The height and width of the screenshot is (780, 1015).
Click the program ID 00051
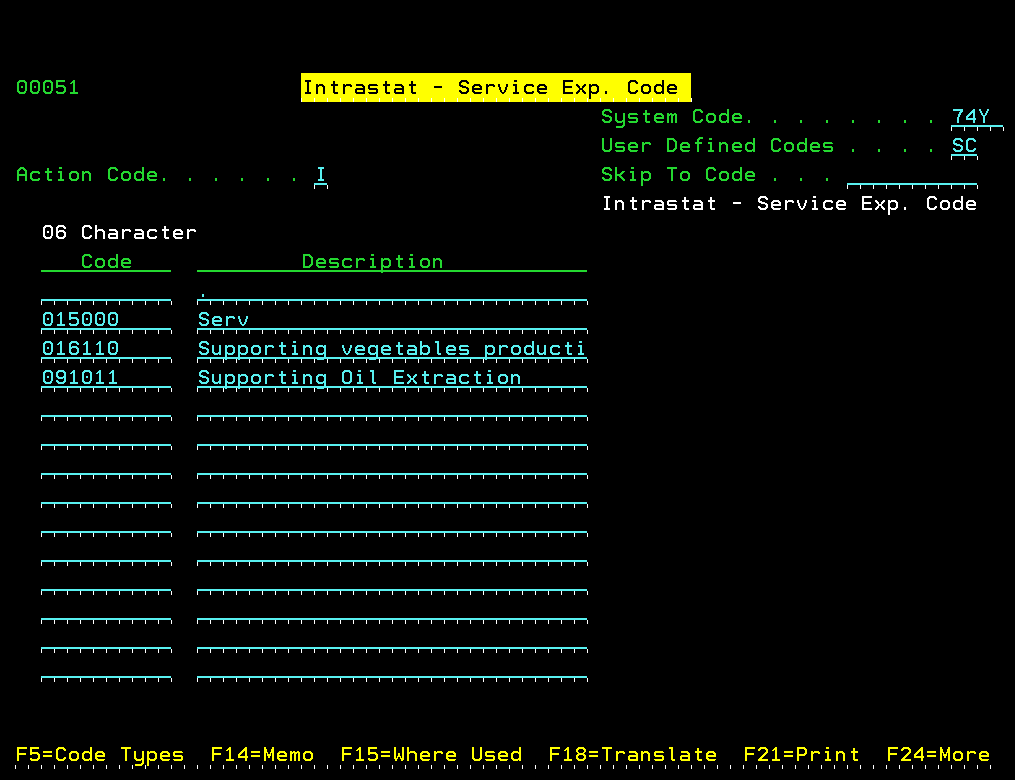coord(48,87)
